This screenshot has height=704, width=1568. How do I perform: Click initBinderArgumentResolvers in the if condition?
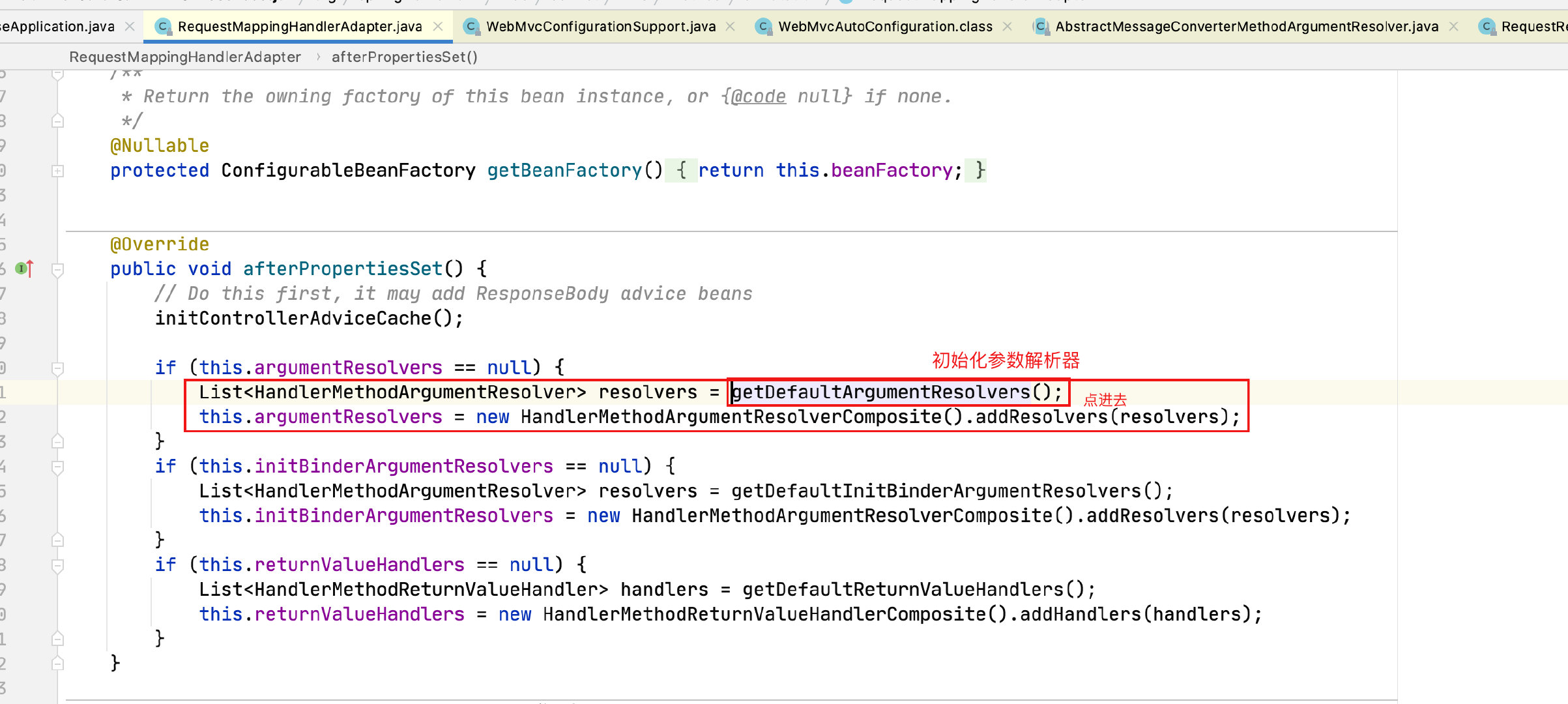(403, 465)
